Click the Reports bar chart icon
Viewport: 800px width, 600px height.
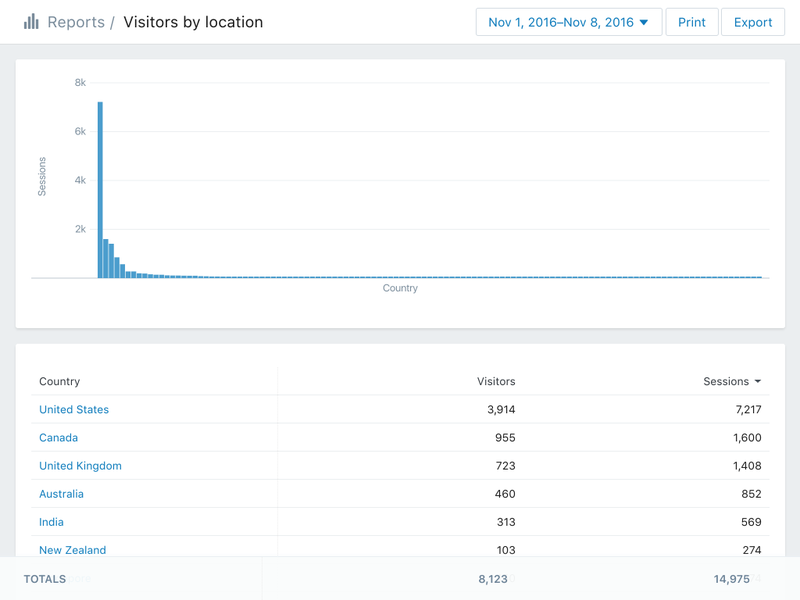pos(31,22)
